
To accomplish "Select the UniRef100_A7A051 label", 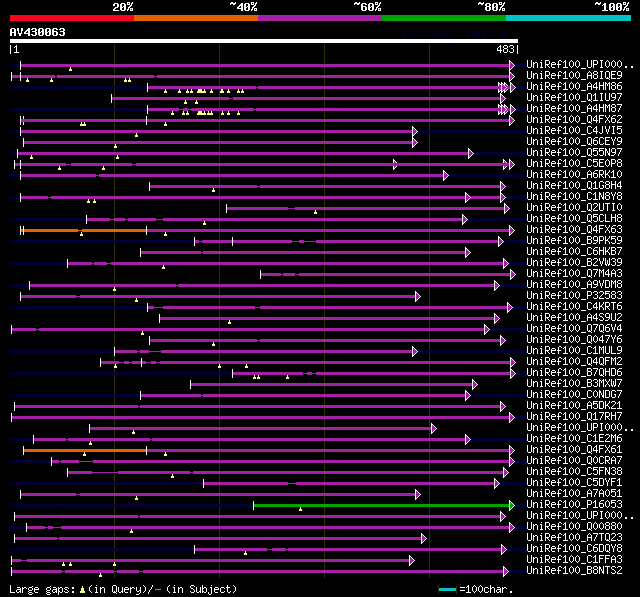I will tap(574, 494).
